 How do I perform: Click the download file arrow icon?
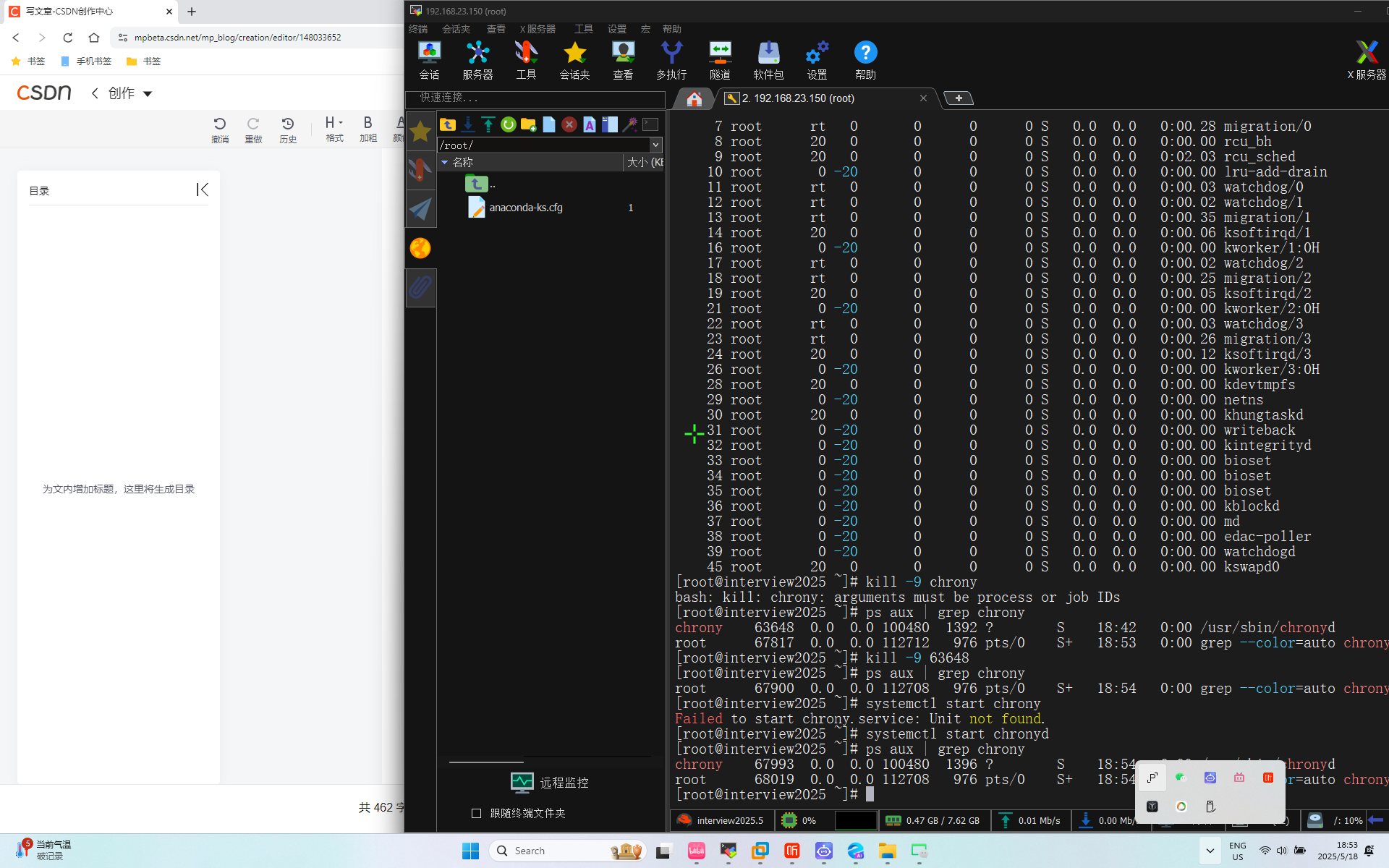click(468, 125)
